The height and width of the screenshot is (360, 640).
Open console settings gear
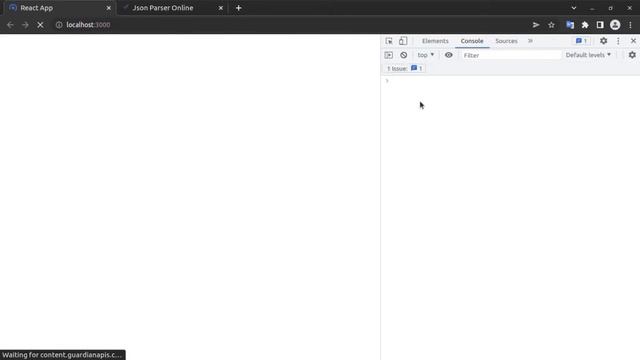tap(632, 55)
